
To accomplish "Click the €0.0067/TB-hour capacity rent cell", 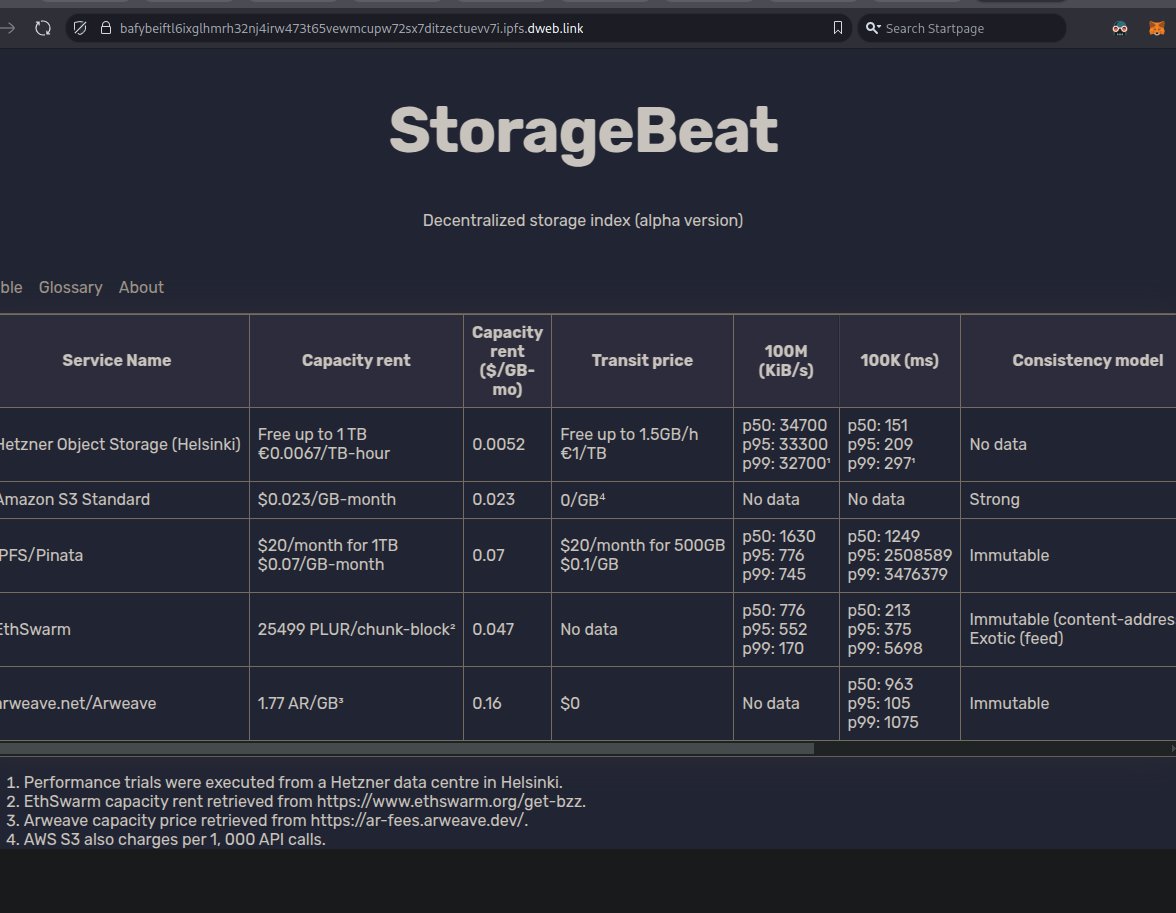I will tap(356, 444).
